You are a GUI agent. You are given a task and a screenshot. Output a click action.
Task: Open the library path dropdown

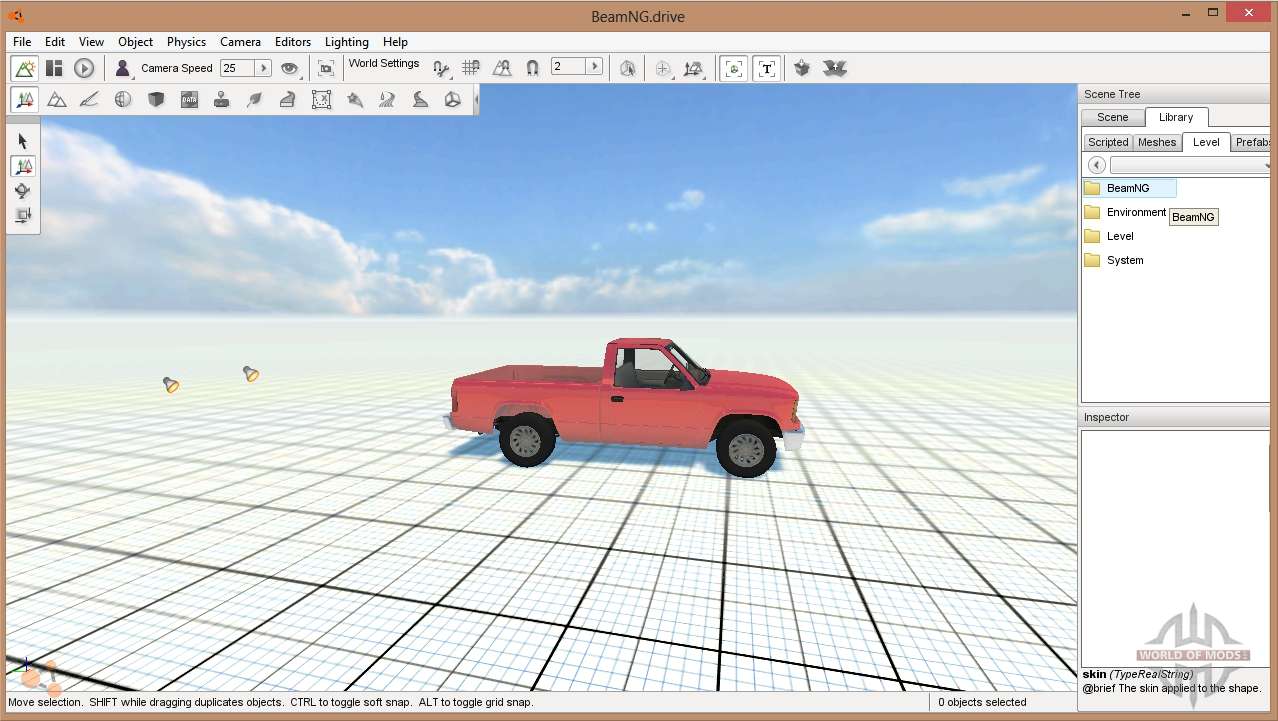coord(1189,165)
